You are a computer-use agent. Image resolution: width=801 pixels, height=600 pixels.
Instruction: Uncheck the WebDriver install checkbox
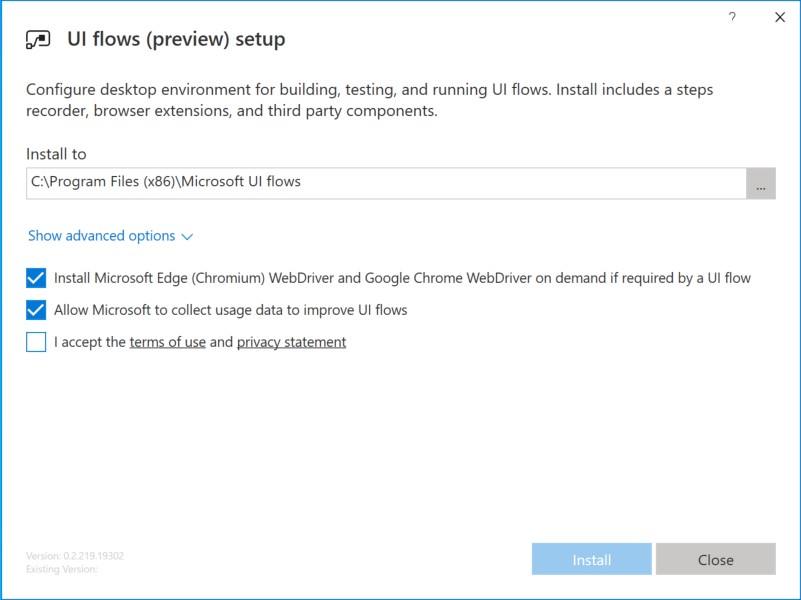[37, 278]
